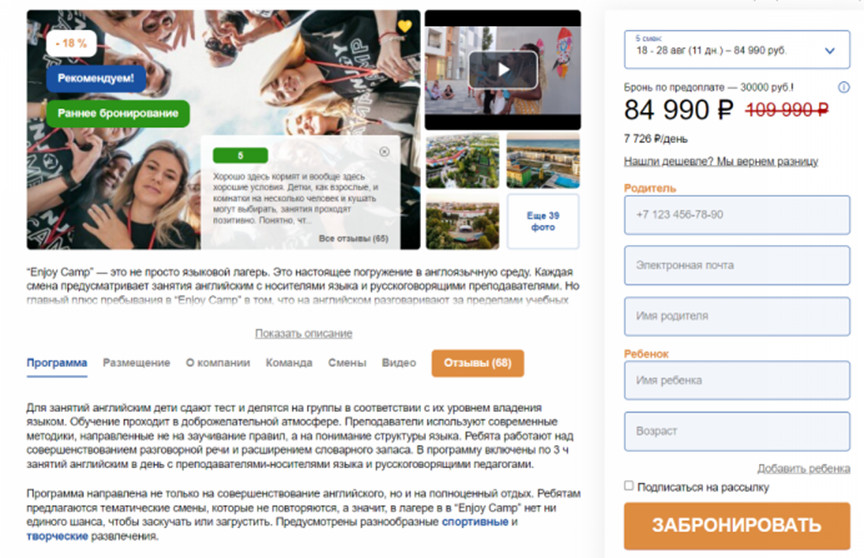Close the review popup overlay
The width and height of the screenshot is (864, 558).
tap(385, 151)
